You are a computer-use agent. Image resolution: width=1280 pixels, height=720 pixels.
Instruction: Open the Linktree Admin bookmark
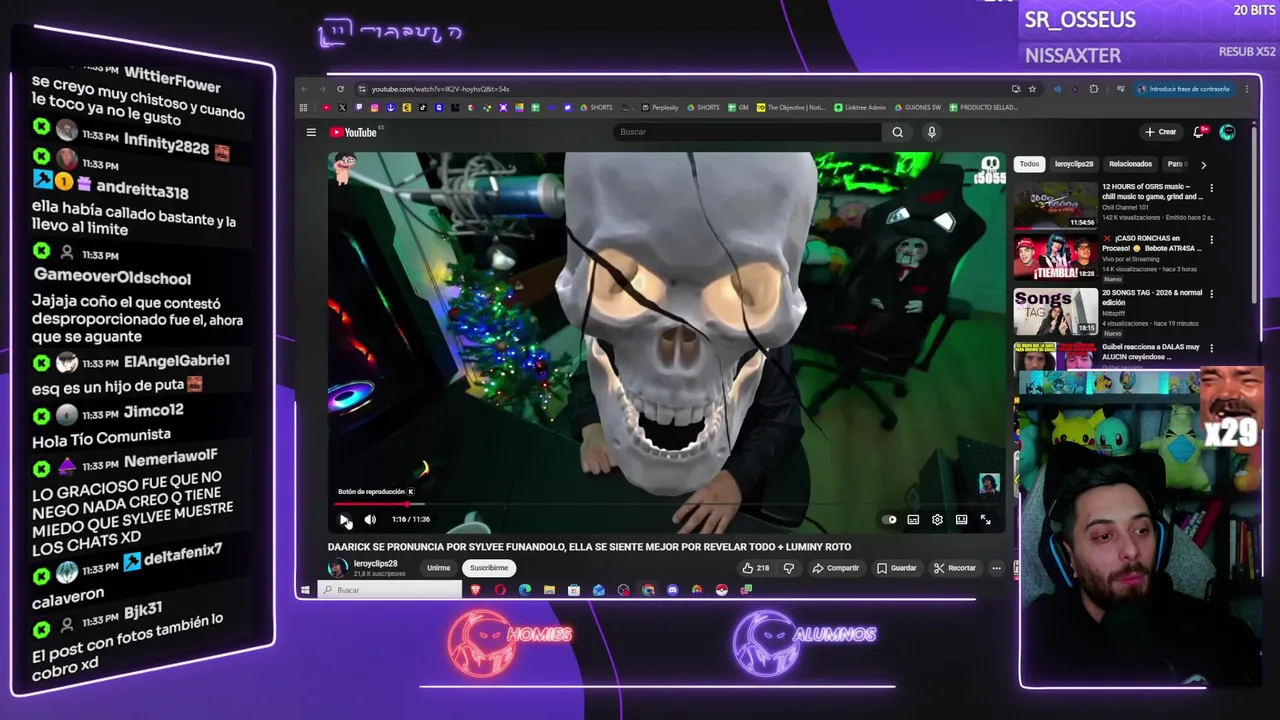pos(860,107)
